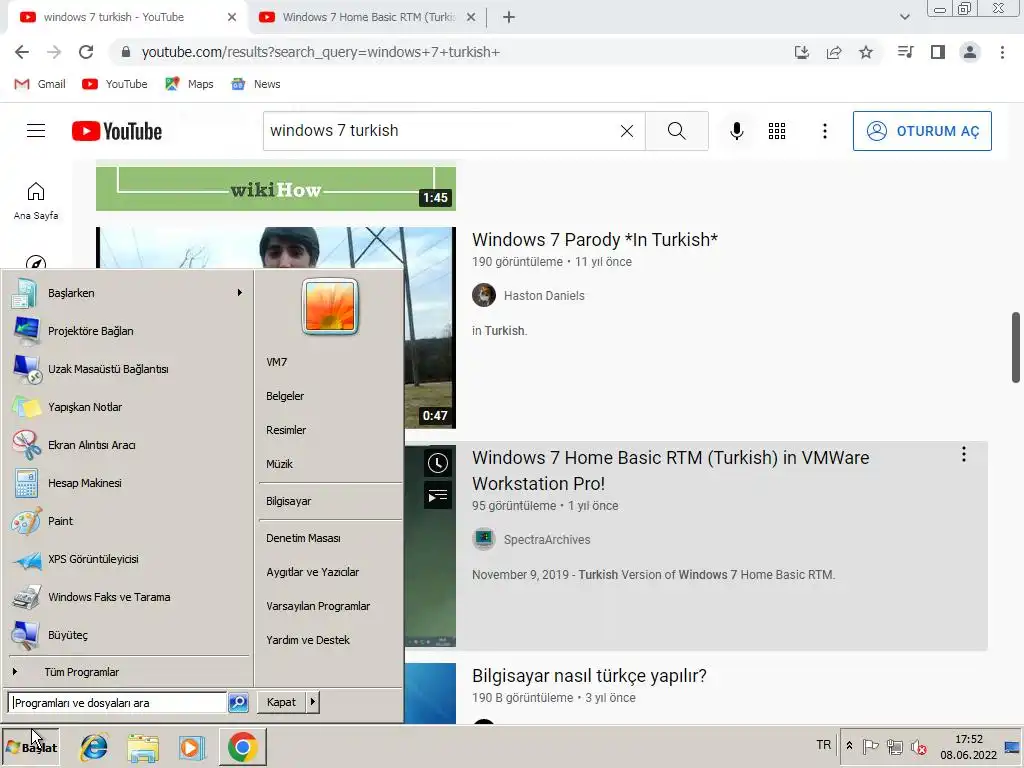Click OTURUM AÇ sign-in button

922,131
